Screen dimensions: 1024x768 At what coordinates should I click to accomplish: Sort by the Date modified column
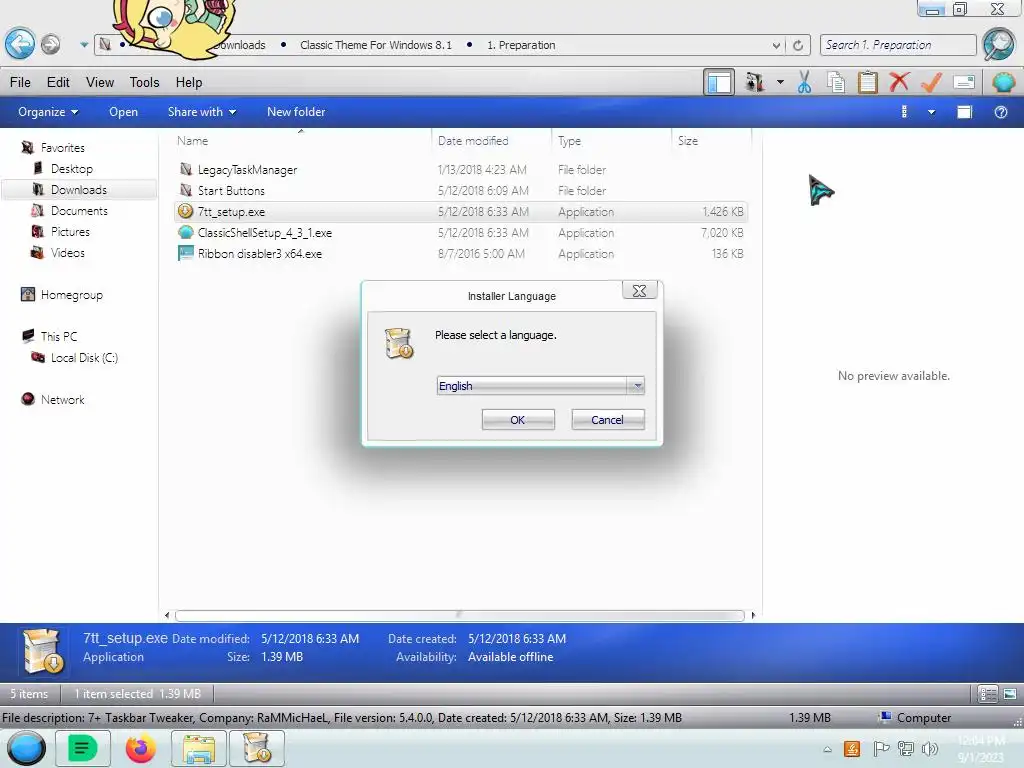(490, 140)
